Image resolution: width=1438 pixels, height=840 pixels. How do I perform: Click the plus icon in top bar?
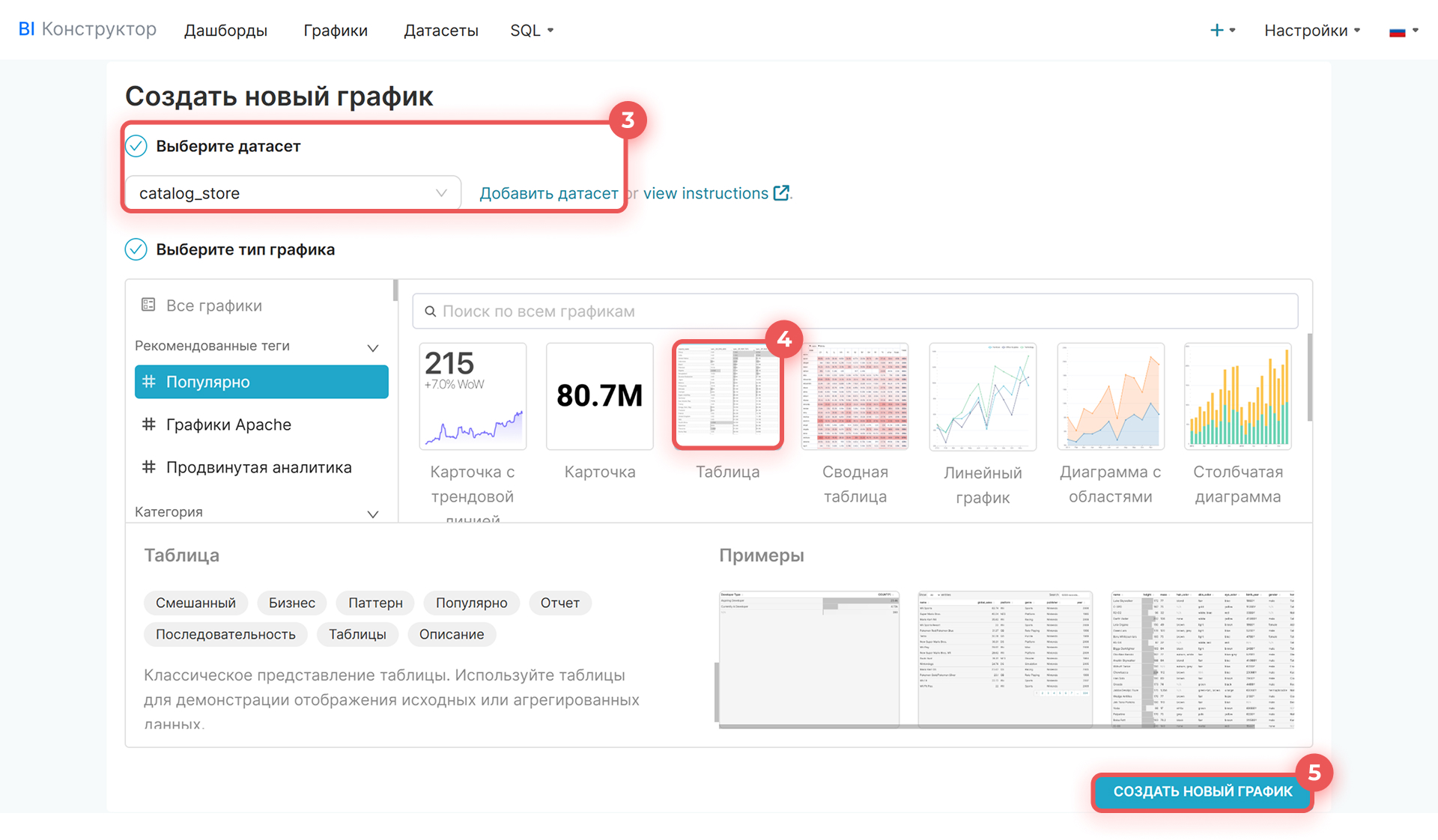point(1217,30)
